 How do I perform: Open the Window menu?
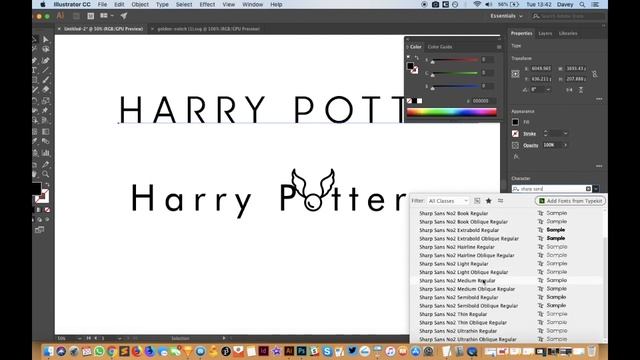coord(253,4)
